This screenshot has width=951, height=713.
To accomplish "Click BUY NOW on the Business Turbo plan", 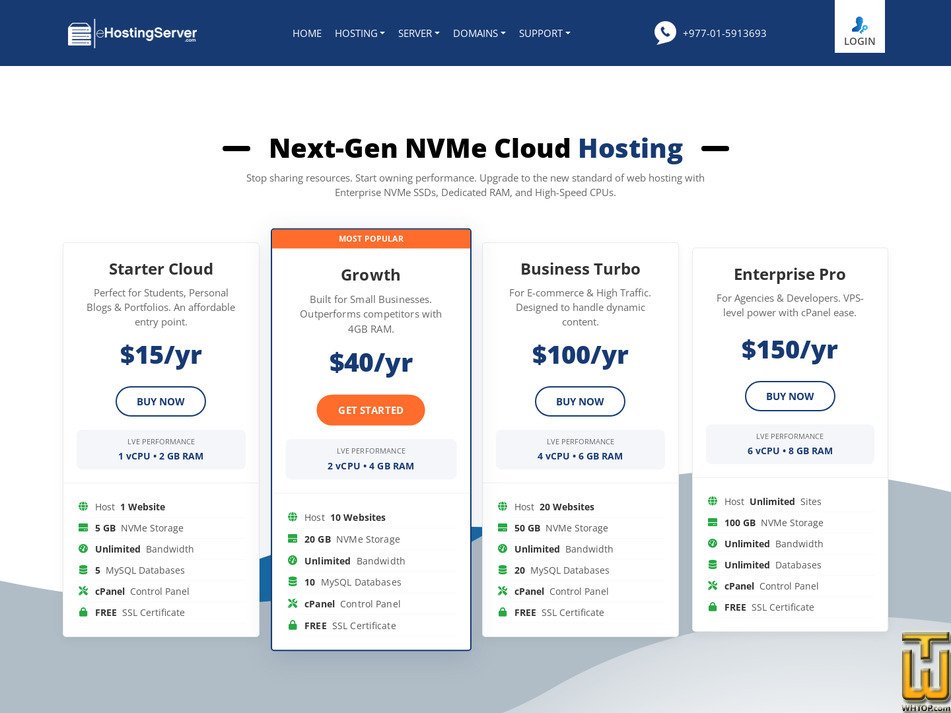I will coord(580,401).
